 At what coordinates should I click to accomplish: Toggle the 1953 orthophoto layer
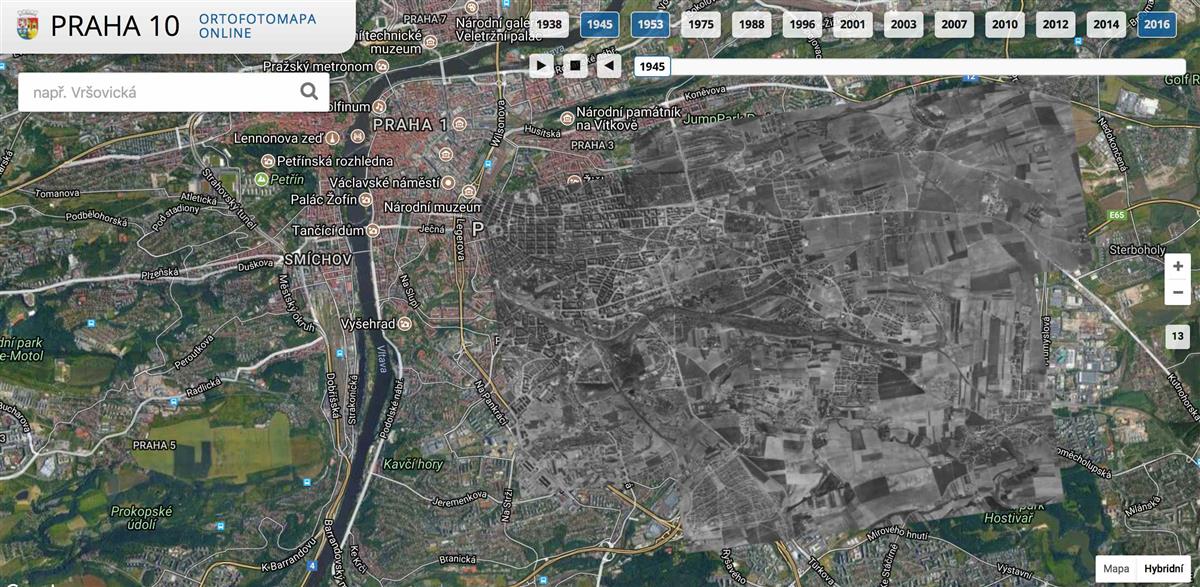(650, 25)
